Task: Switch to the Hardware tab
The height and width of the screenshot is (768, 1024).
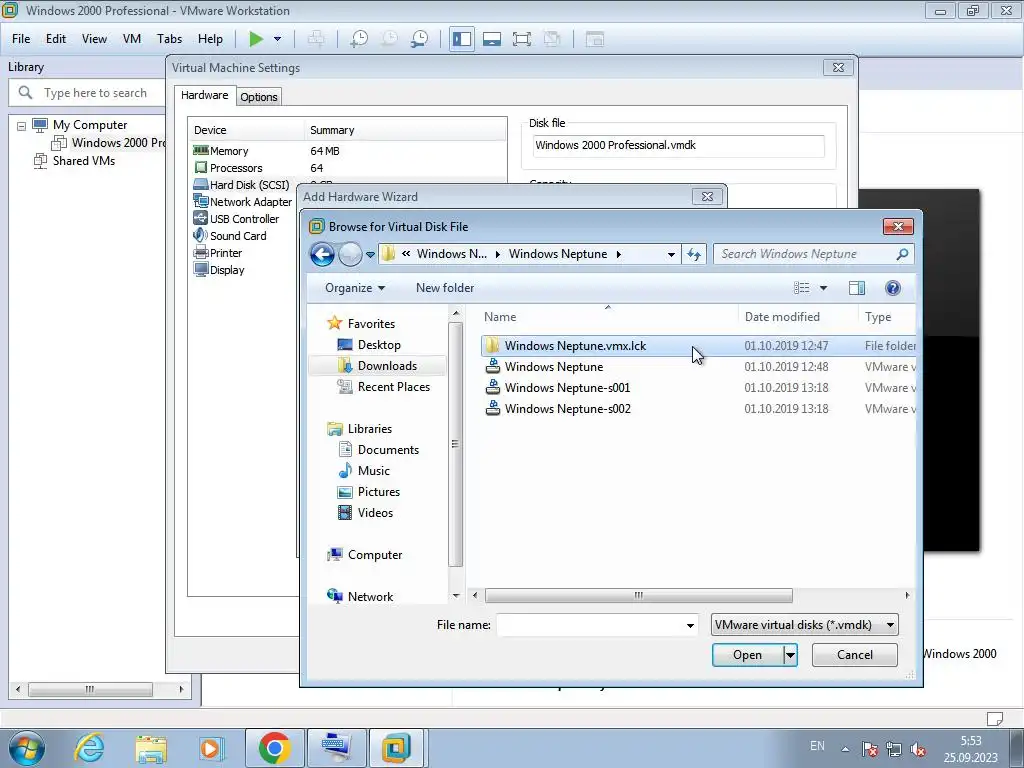Action: (x=204, y=95)
